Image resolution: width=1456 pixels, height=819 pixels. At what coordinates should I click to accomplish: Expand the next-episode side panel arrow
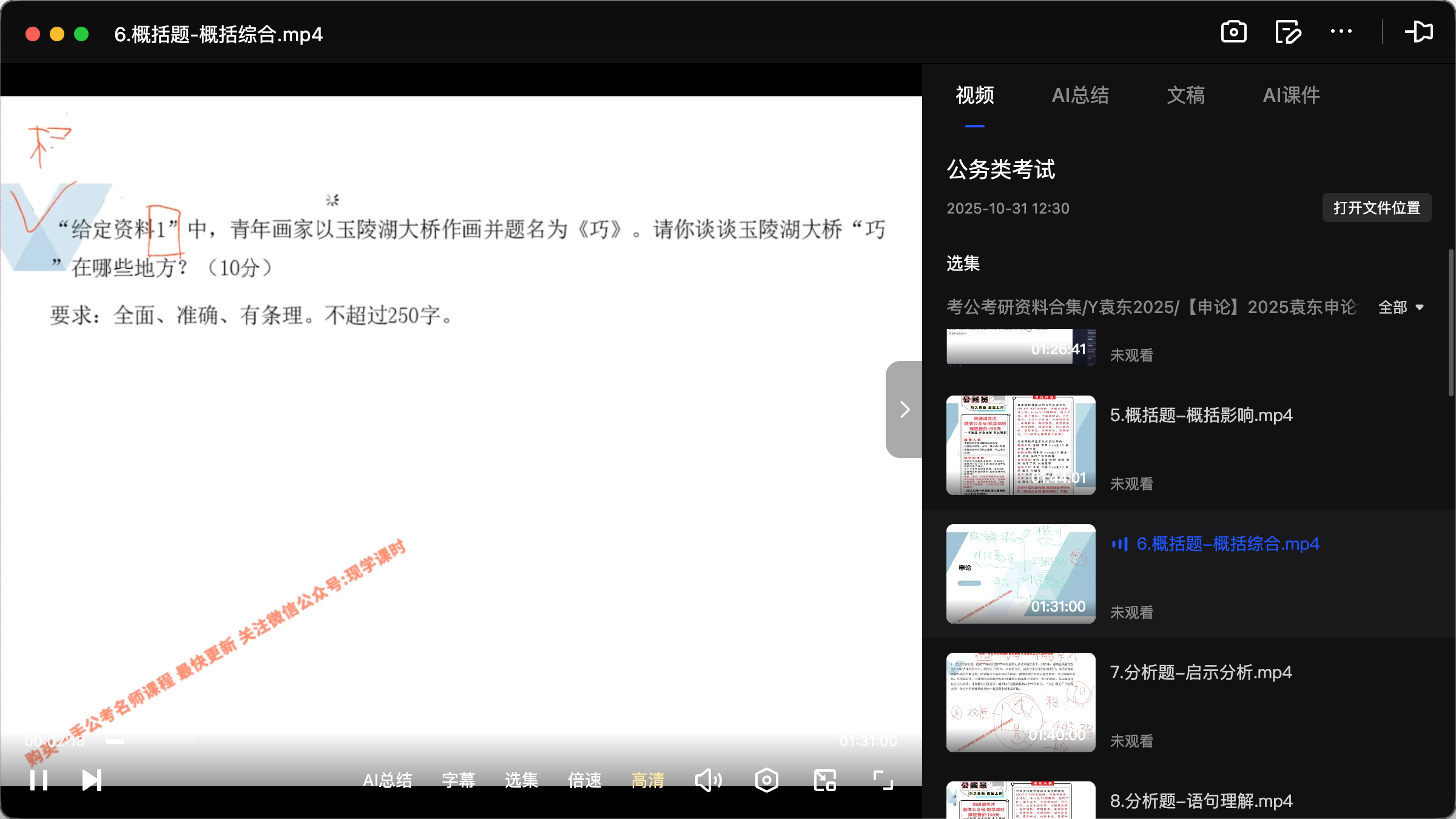[904, 409]
